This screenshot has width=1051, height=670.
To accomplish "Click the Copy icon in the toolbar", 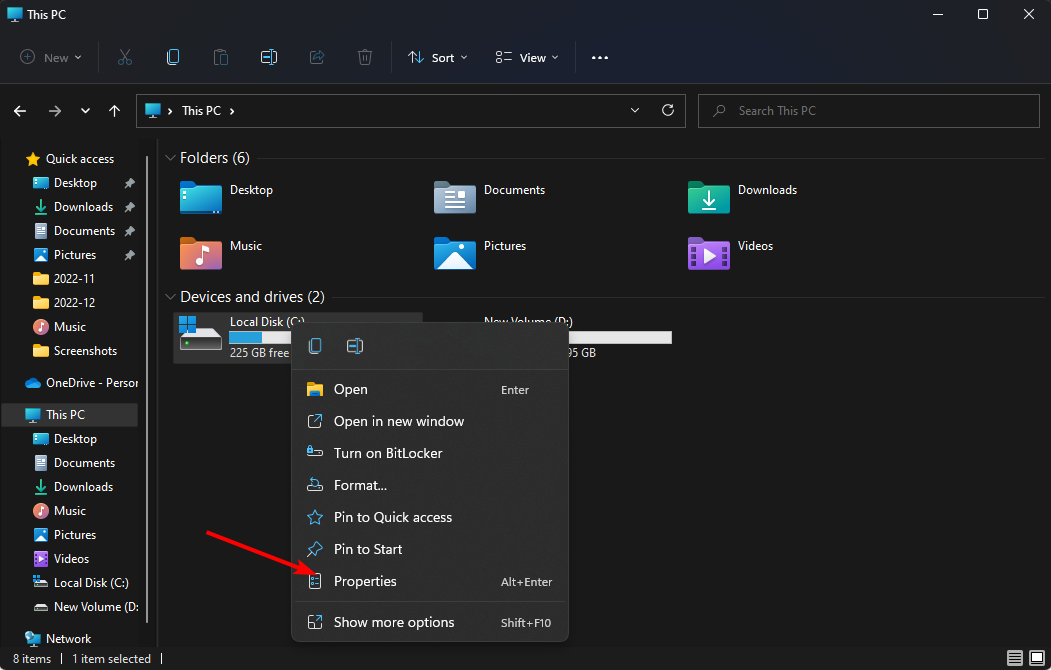I will pos(172,58).
